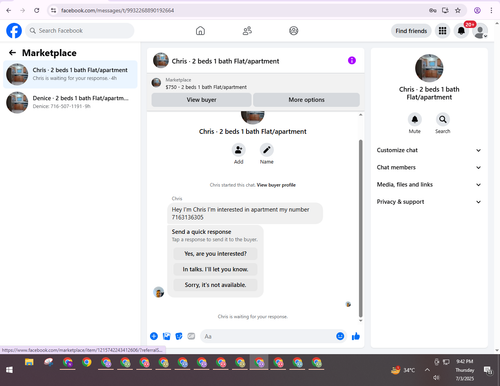Click the Name pencil icon in chat
The width and height of the screenshot is (500, 386).
tap(267, 150)
